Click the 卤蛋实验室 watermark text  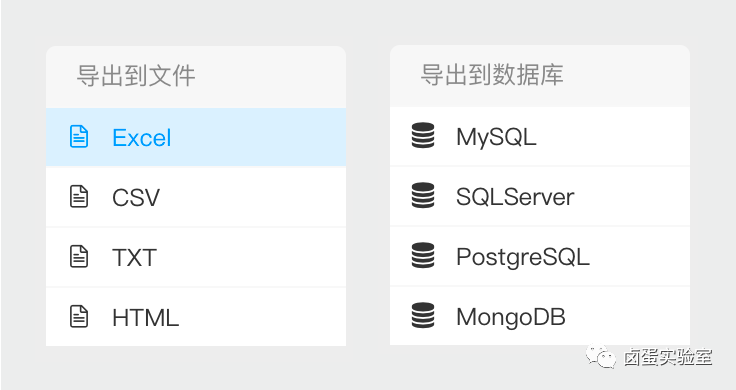coord(668,357)
